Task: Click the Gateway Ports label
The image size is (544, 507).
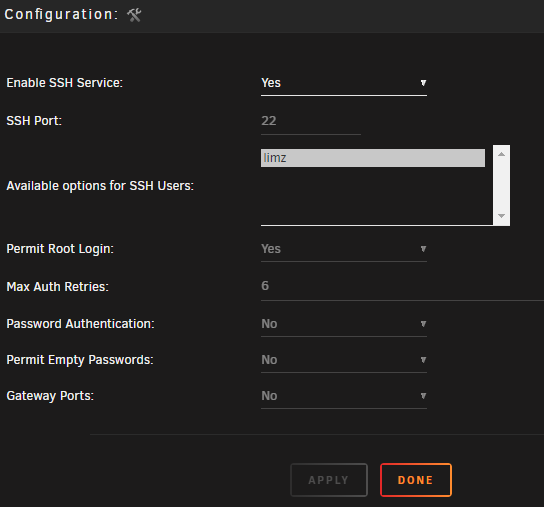Action: pos(50,396)
